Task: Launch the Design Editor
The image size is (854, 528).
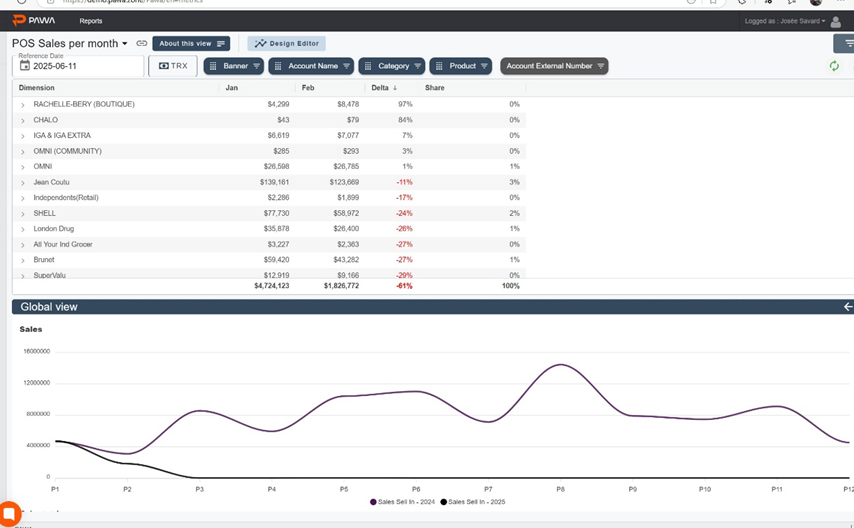Action: click(286, 44)
